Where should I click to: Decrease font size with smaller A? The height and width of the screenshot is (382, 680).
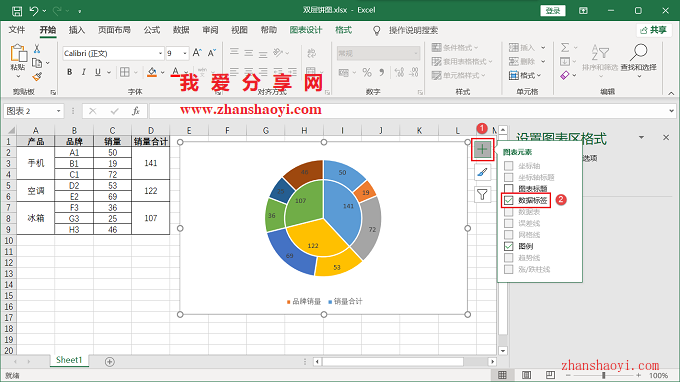[212, 53]
